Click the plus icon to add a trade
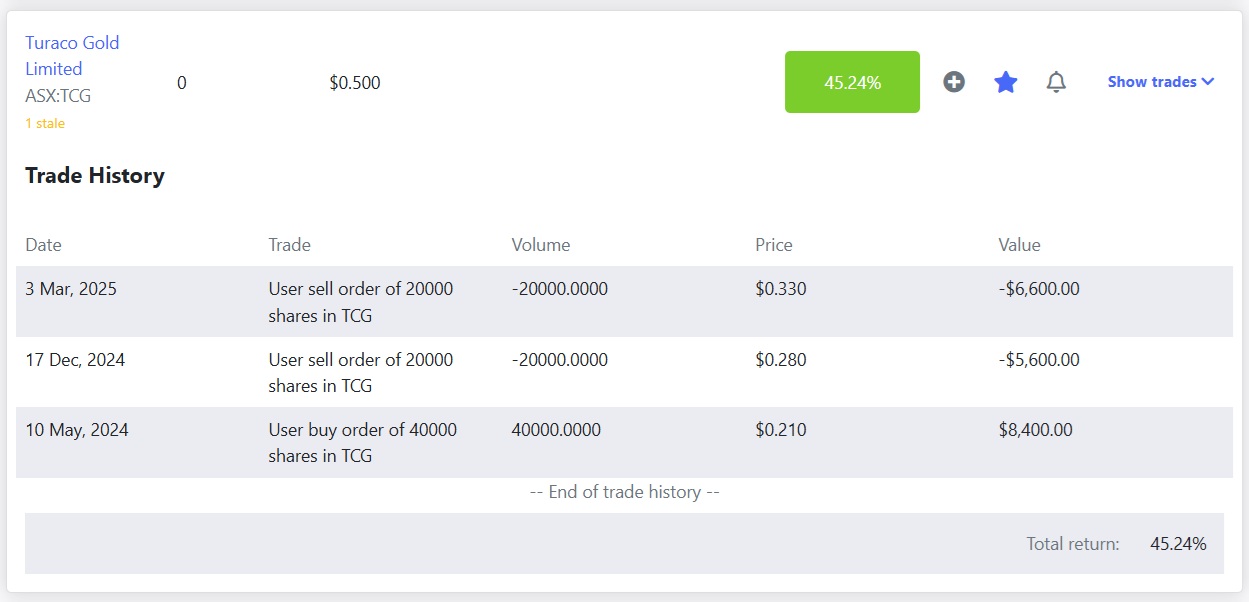This screenshot has height=602, width=1249. click(954, 82)
